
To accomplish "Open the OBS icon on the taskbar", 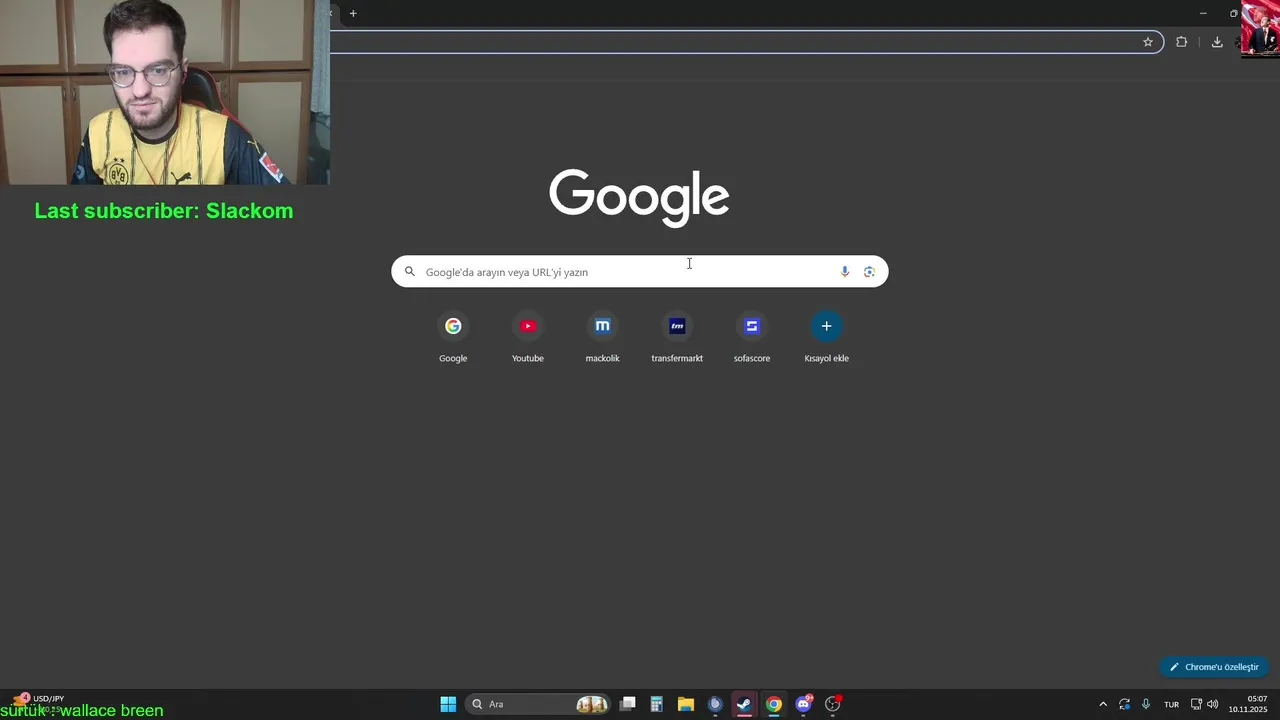I will pyautogui.click(x=833, y=704).
